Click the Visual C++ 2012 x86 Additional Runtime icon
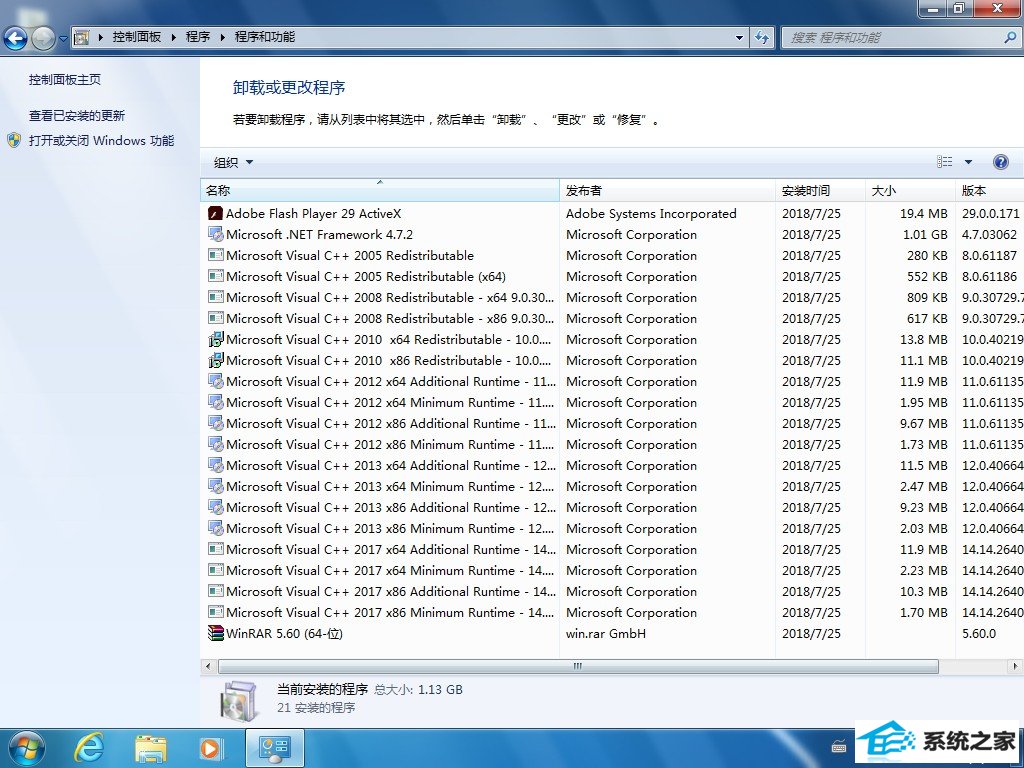This screenshot has width=1024, height=768. click(216, 423)
